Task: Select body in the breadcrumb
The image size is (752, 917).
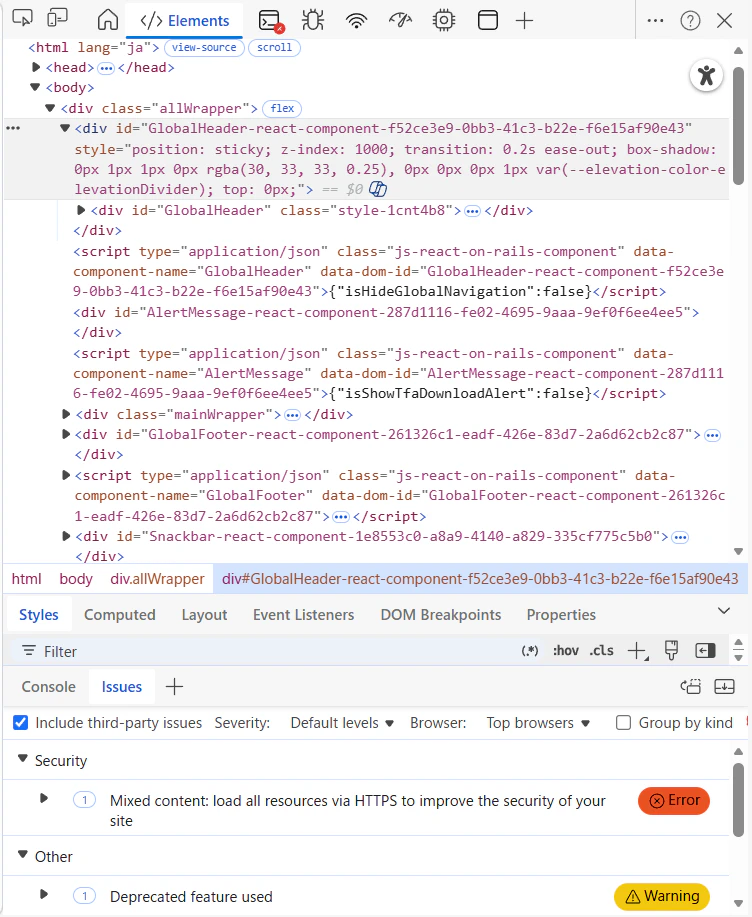Action: 76,579
